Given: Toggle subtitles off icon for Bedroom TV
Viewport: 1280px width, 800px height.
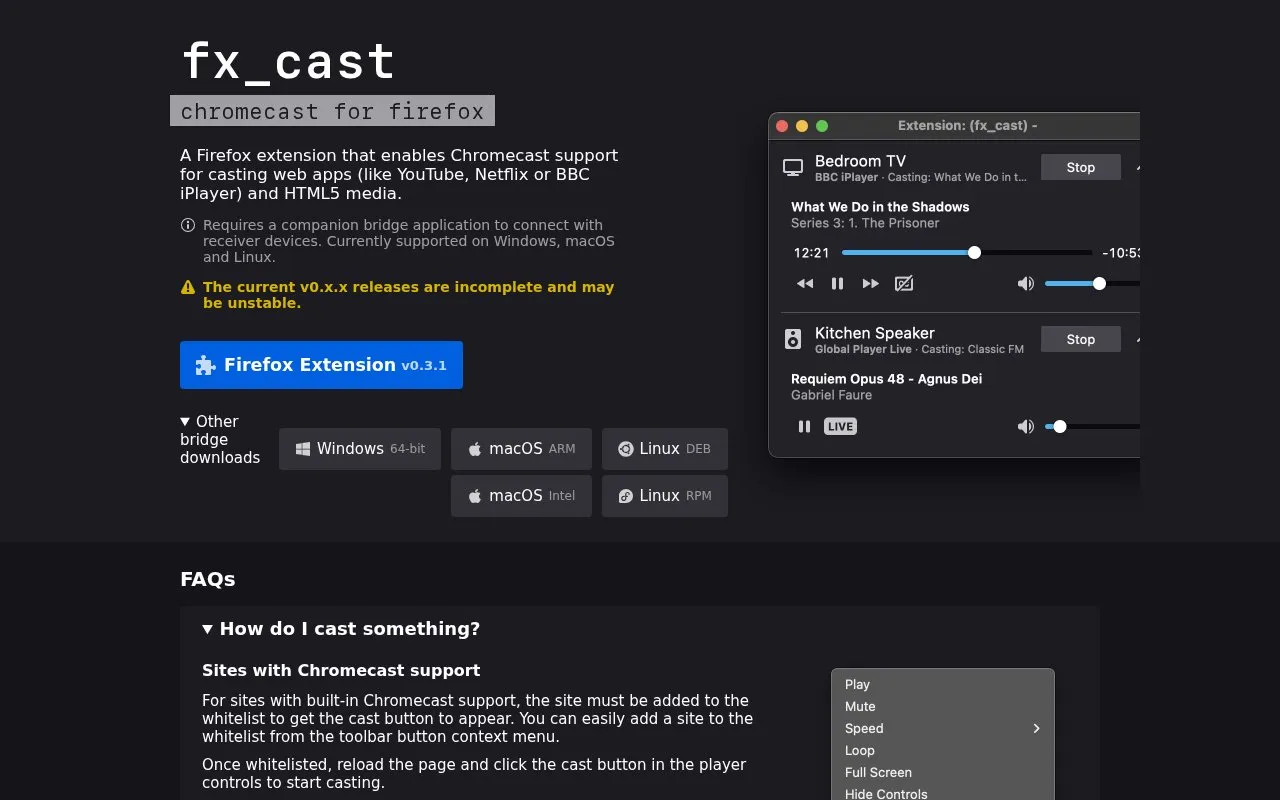Looking at the screenshot, I should tap(904, 284).
